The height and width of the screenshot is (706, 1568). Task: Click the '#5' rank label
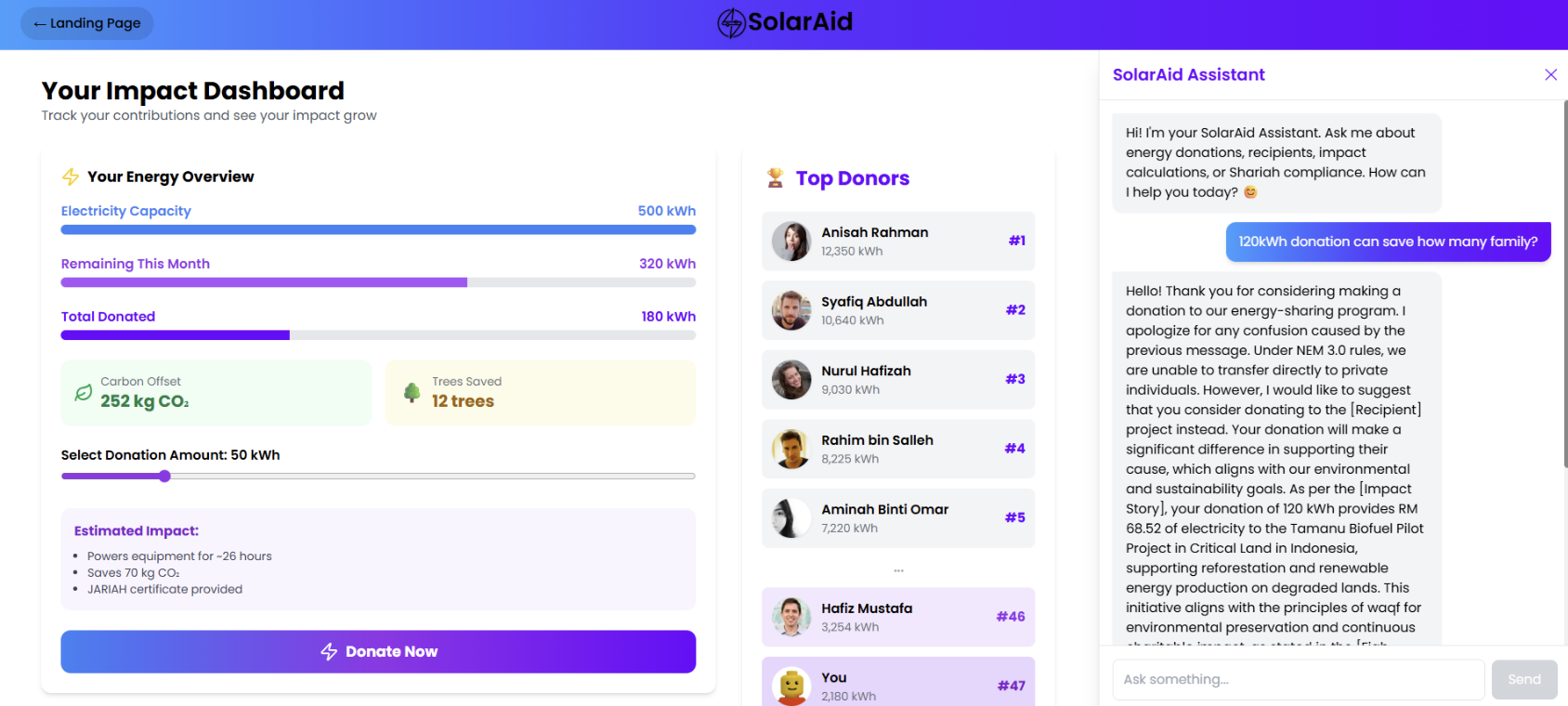click(1015, 517)
